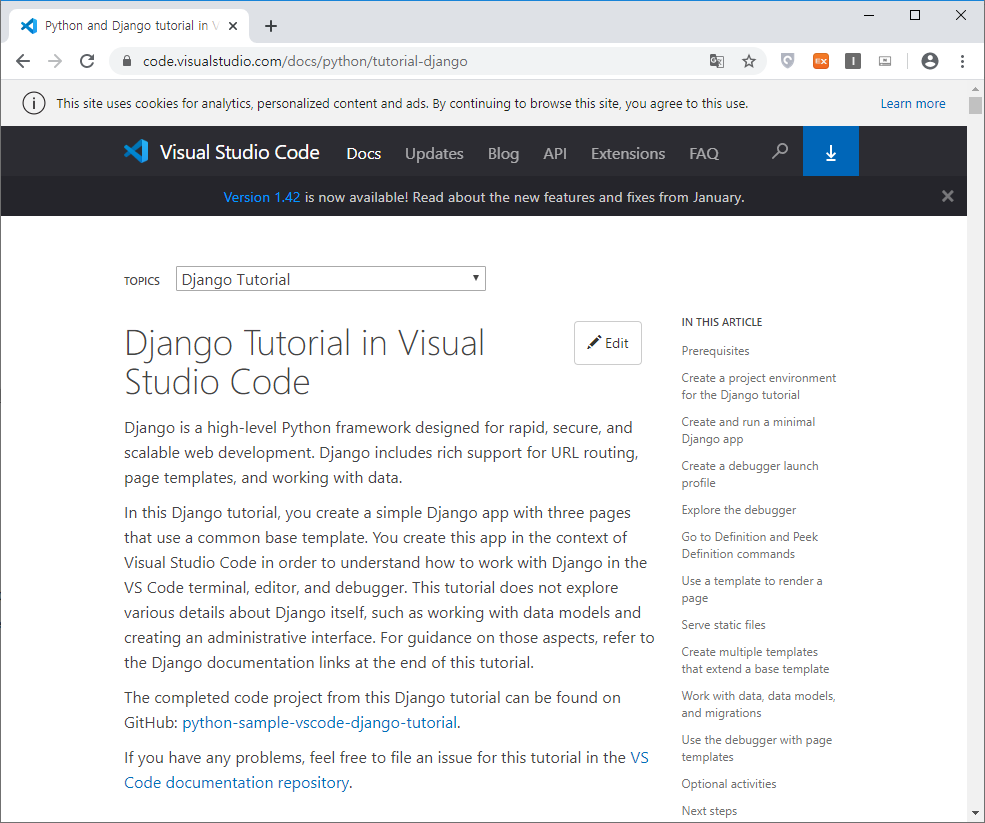985x823 pixels.
Task: Click the light gray monitor-shaped extension icon
Action: pos(885,61)
